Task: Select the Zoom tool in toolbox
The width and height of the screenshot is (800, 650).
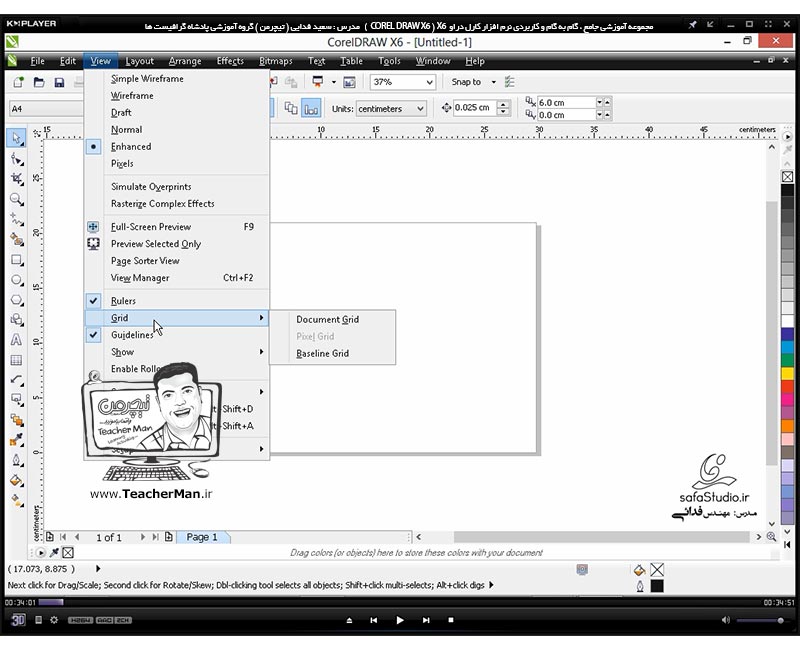Action: coord(16,199)
